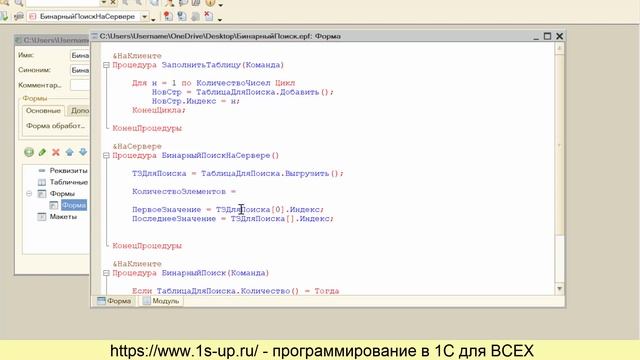Screen dimensions: 640x360
Task: Click the 'ПервоеЗначение = ТЗДляПоиска[0].Индекс;' line
Action: pos(228,210)
